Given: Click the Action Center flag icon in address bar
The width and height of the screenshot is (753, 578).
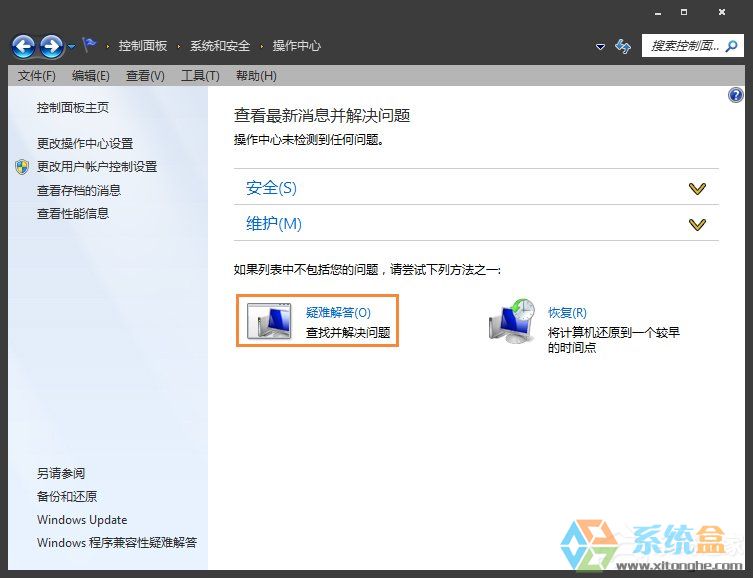Looking at the screenshot, I should click(x=89, y=45).
